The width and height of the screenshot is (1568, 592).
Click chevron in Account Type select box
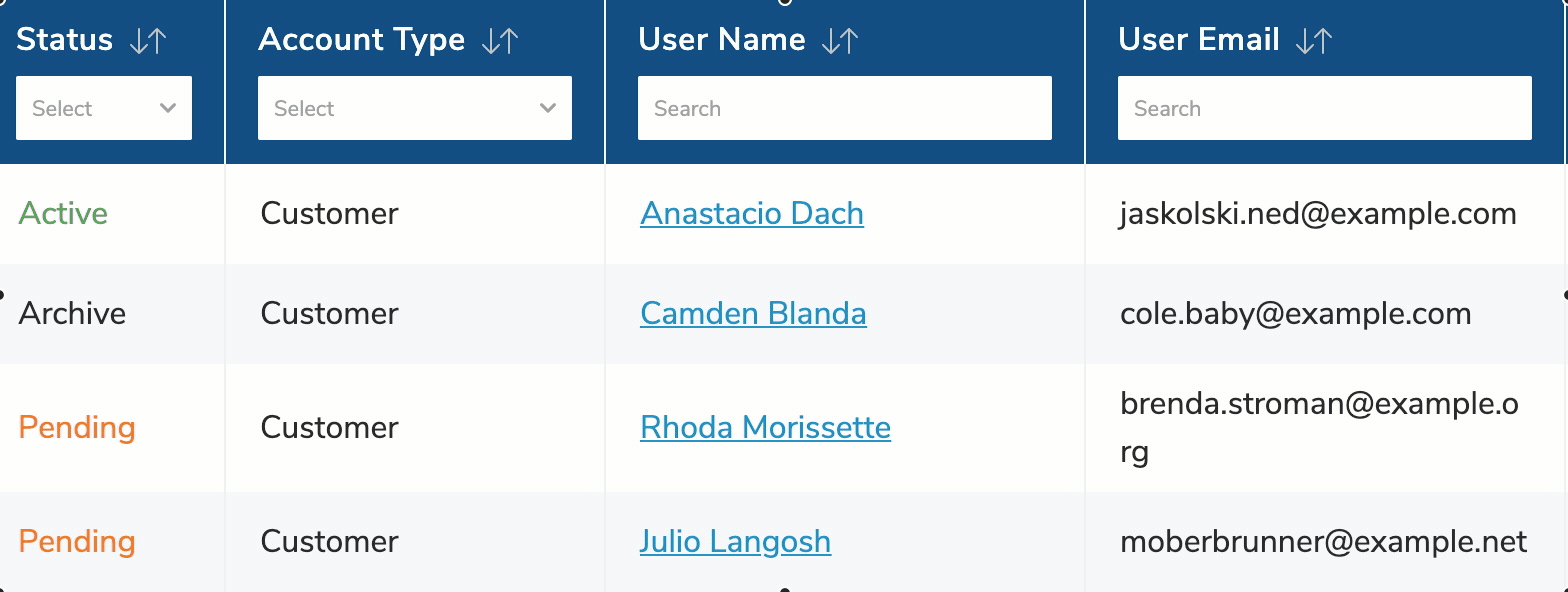tap(548, 108)
